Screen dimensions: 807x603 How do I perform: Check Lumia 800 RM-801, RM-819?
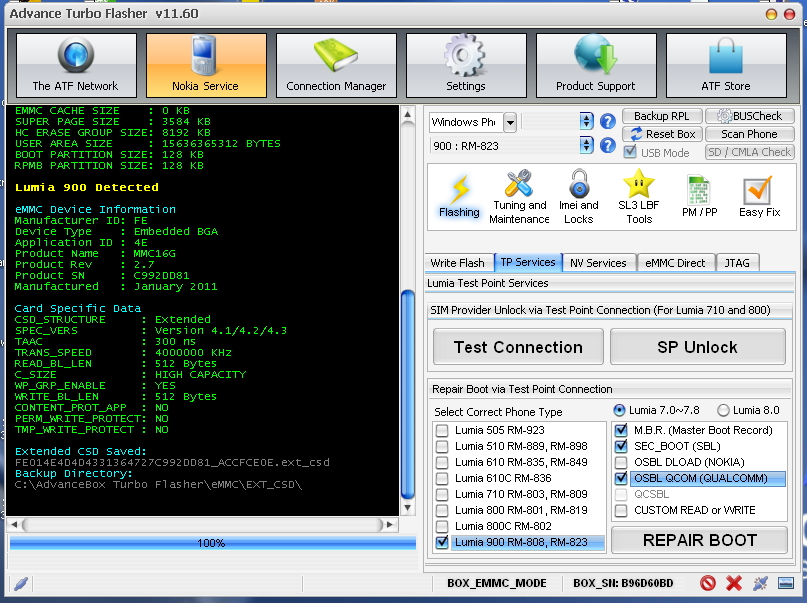pyautogui.click(x=442, y=510)
